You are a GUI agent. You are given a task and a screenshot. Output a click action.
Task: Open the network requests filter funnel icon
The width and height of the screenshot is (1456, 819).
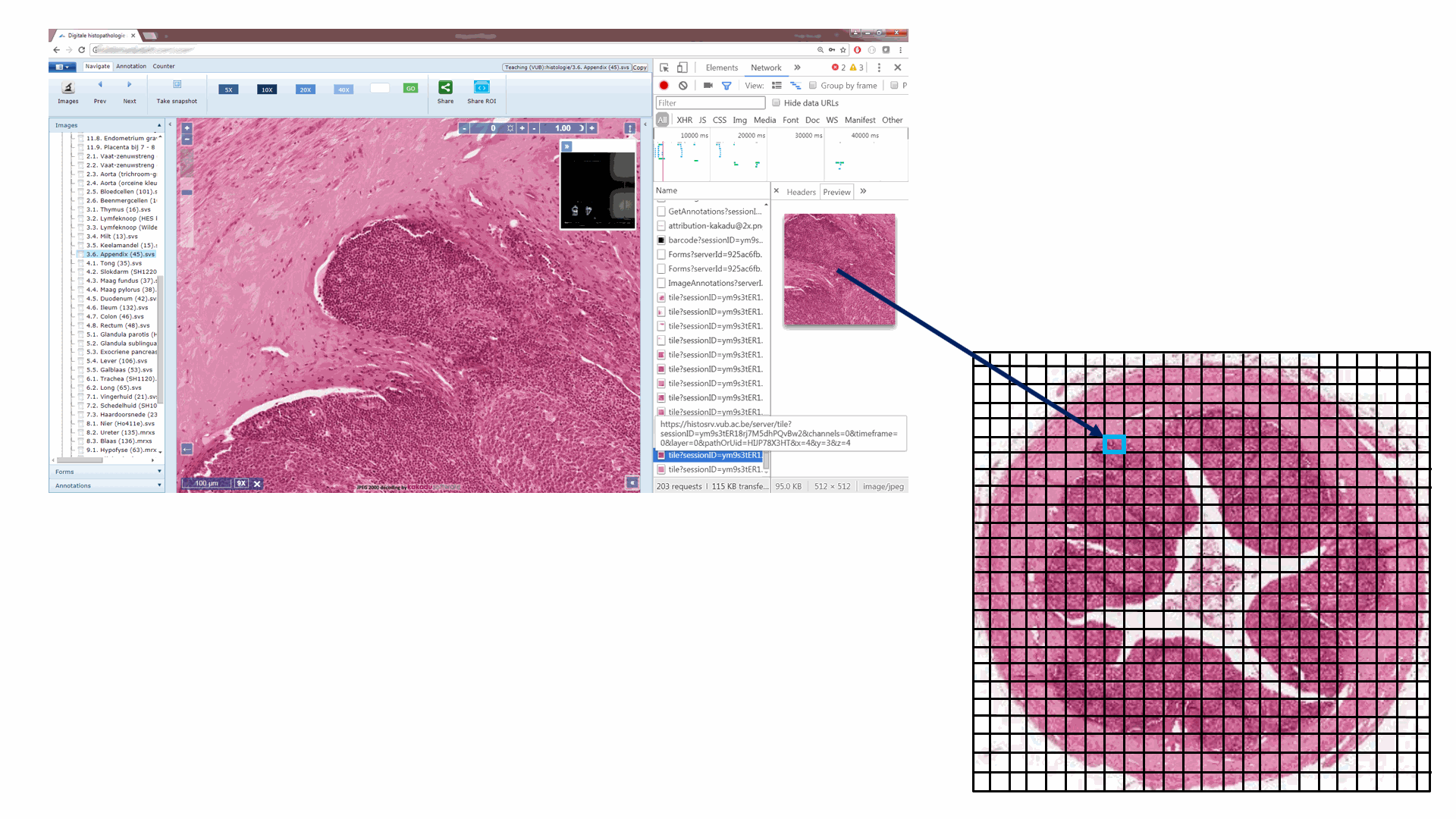[726, 86]
